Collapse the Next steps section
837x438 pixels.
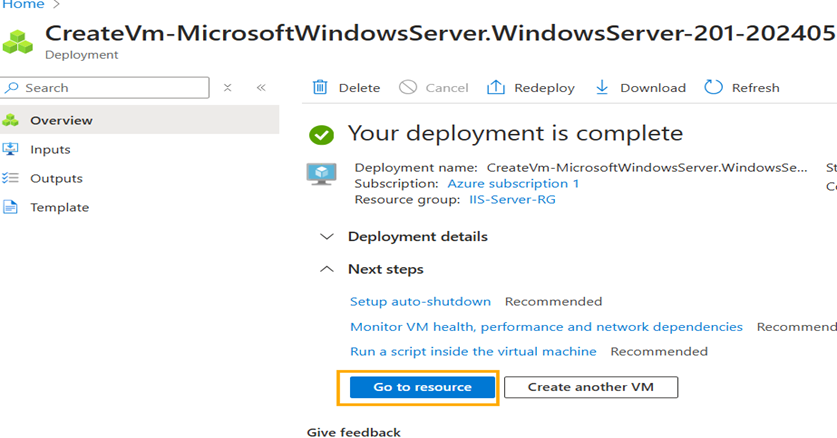tap(326, 269)
